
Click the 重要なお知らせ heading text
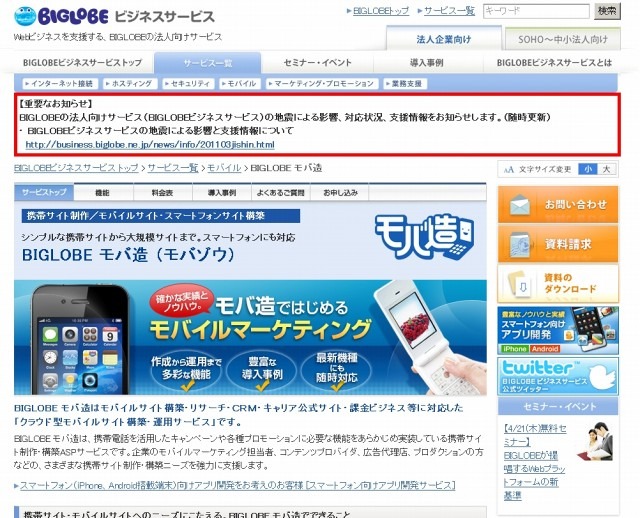(56, 104)
